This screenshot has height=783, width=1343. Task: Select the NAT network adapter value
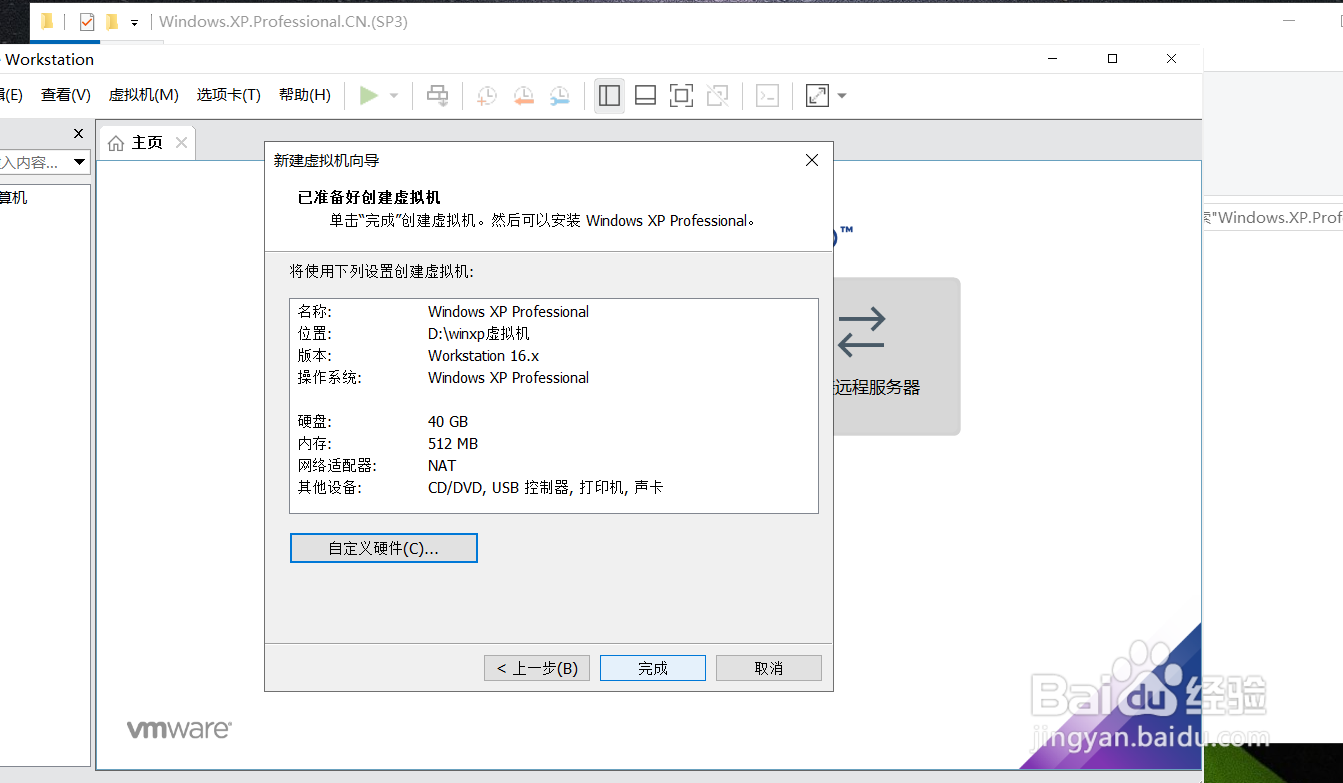coord(442,466)
